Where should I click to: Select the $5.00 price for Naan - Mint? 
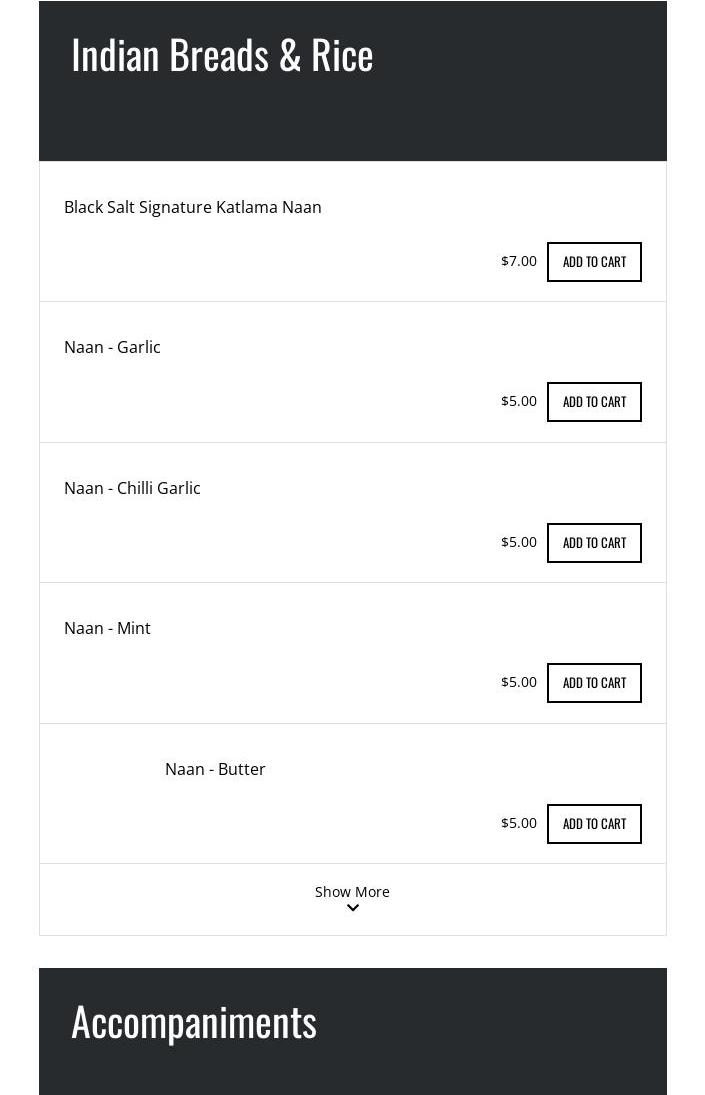click(519, 682)
